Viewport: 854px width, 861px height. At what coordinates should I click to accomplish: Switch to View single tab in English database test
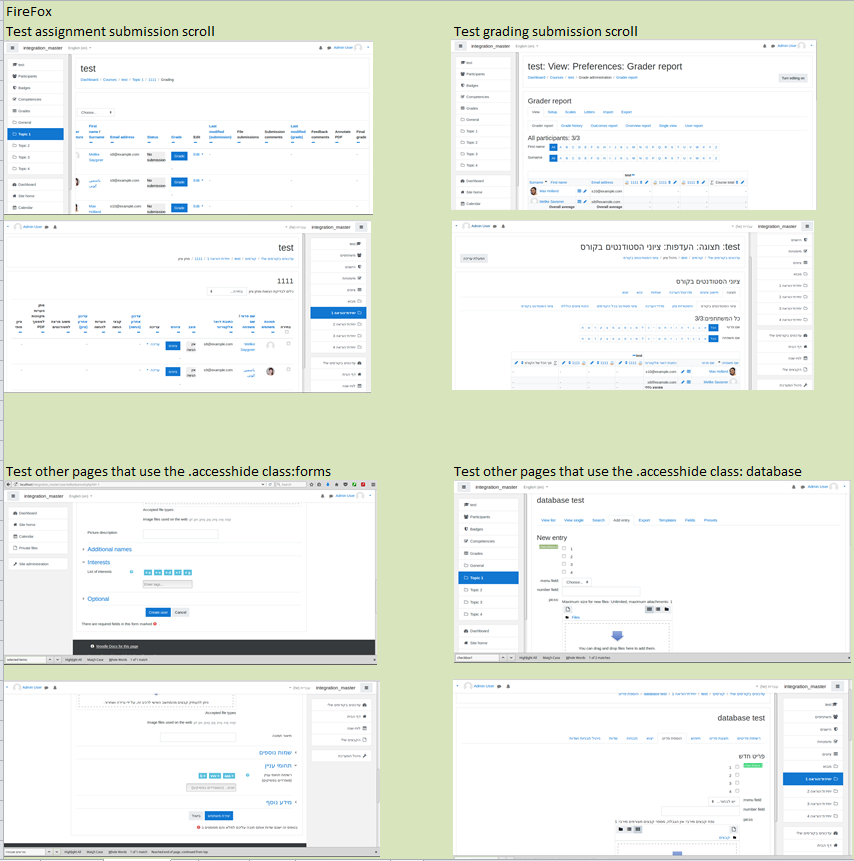pyautogui.click(x=573, y=520)
